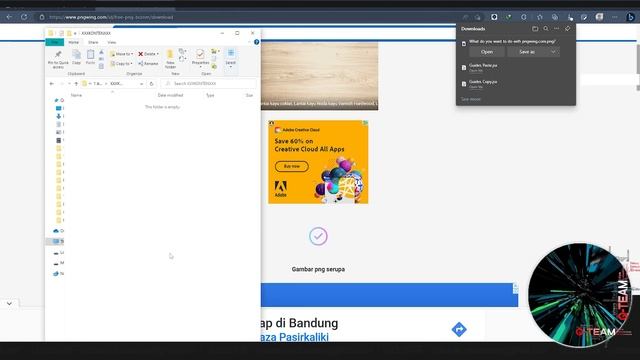Pin the Downloads panel
This screenshot has height=360, width=640.
(x=567, y=29)
